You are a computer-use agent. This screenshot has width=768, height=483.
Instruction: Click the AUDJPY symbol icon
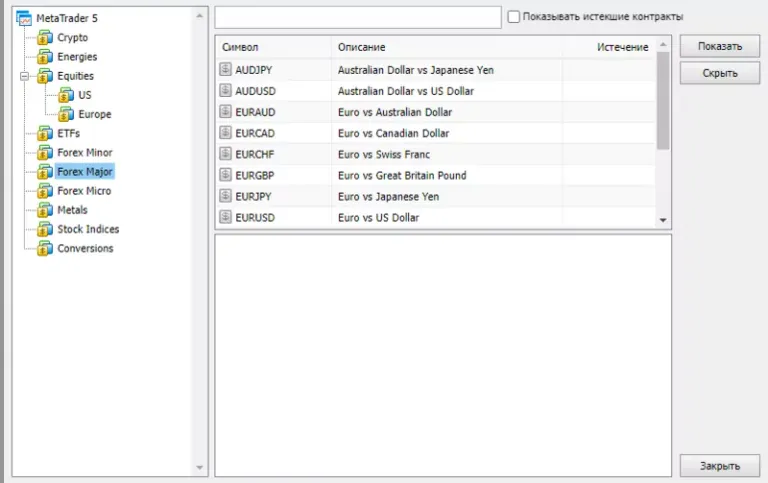click(225, 69)
